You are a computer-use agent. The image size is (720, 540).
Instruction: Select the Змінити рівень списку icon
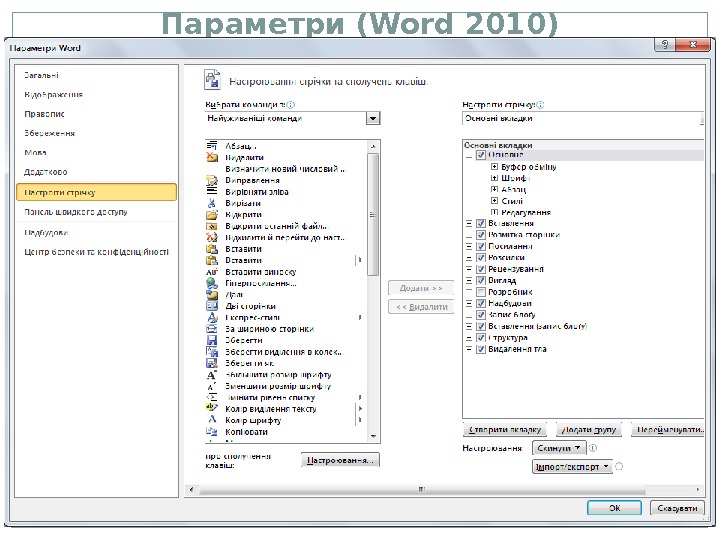[x=212, y=397]
